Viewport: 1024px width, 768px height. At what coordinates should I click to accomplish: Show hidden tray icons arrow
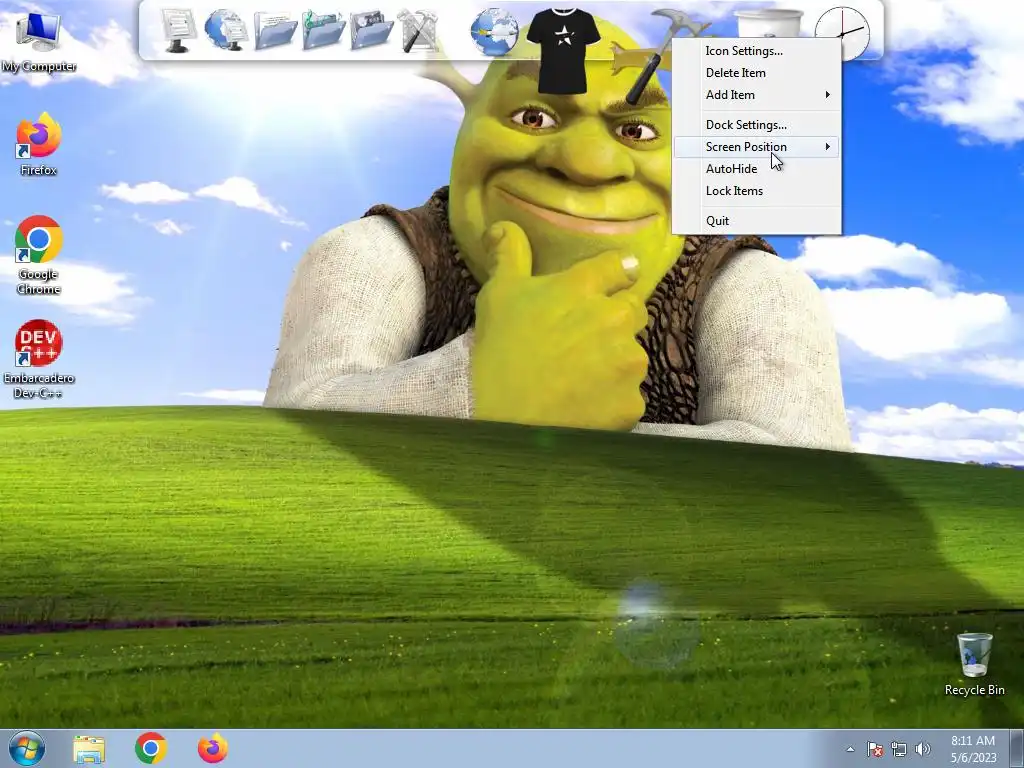[850, 749]
